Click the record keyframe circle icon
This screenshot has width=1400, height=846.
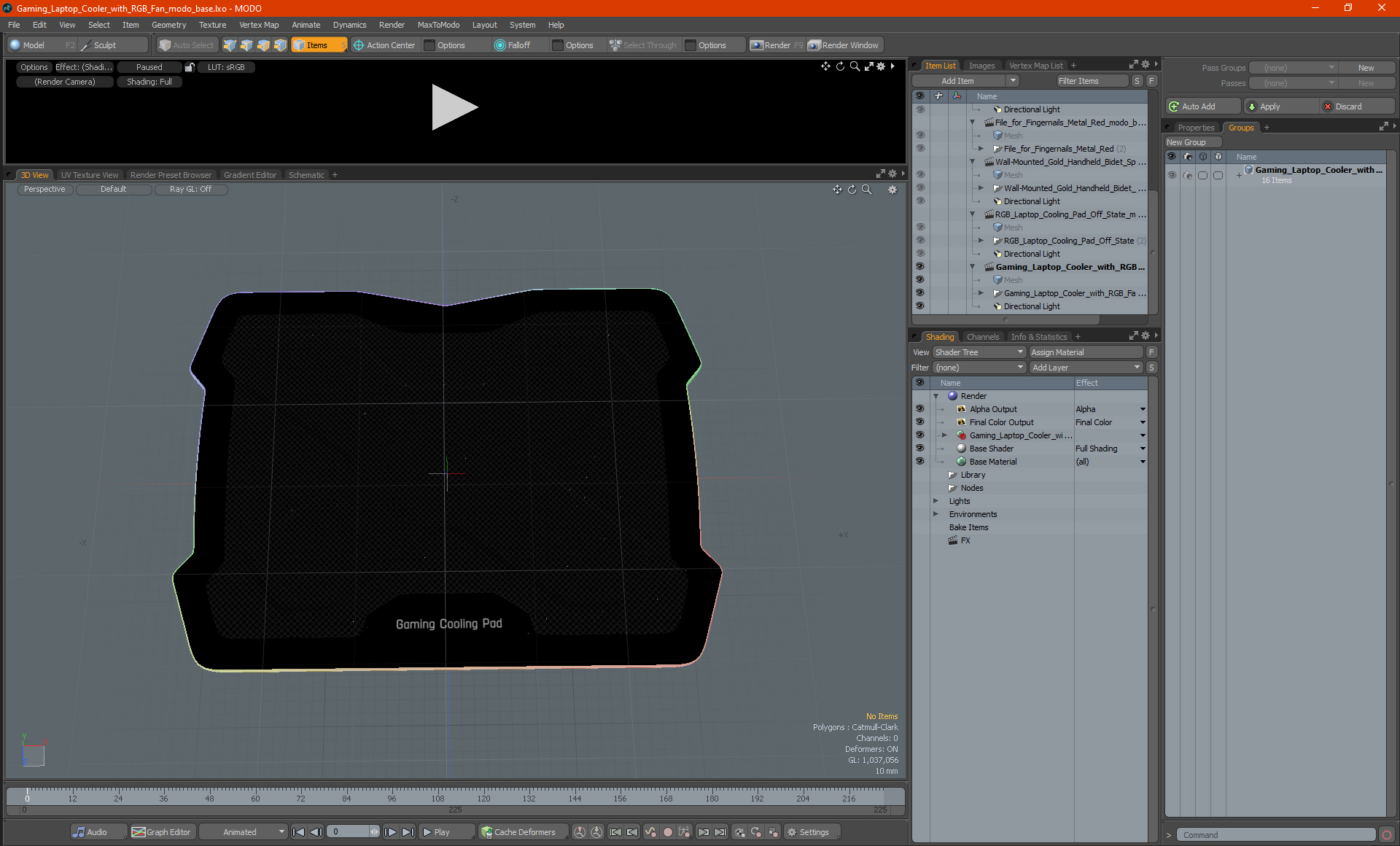pyautogui.click(x=667, y=832)
